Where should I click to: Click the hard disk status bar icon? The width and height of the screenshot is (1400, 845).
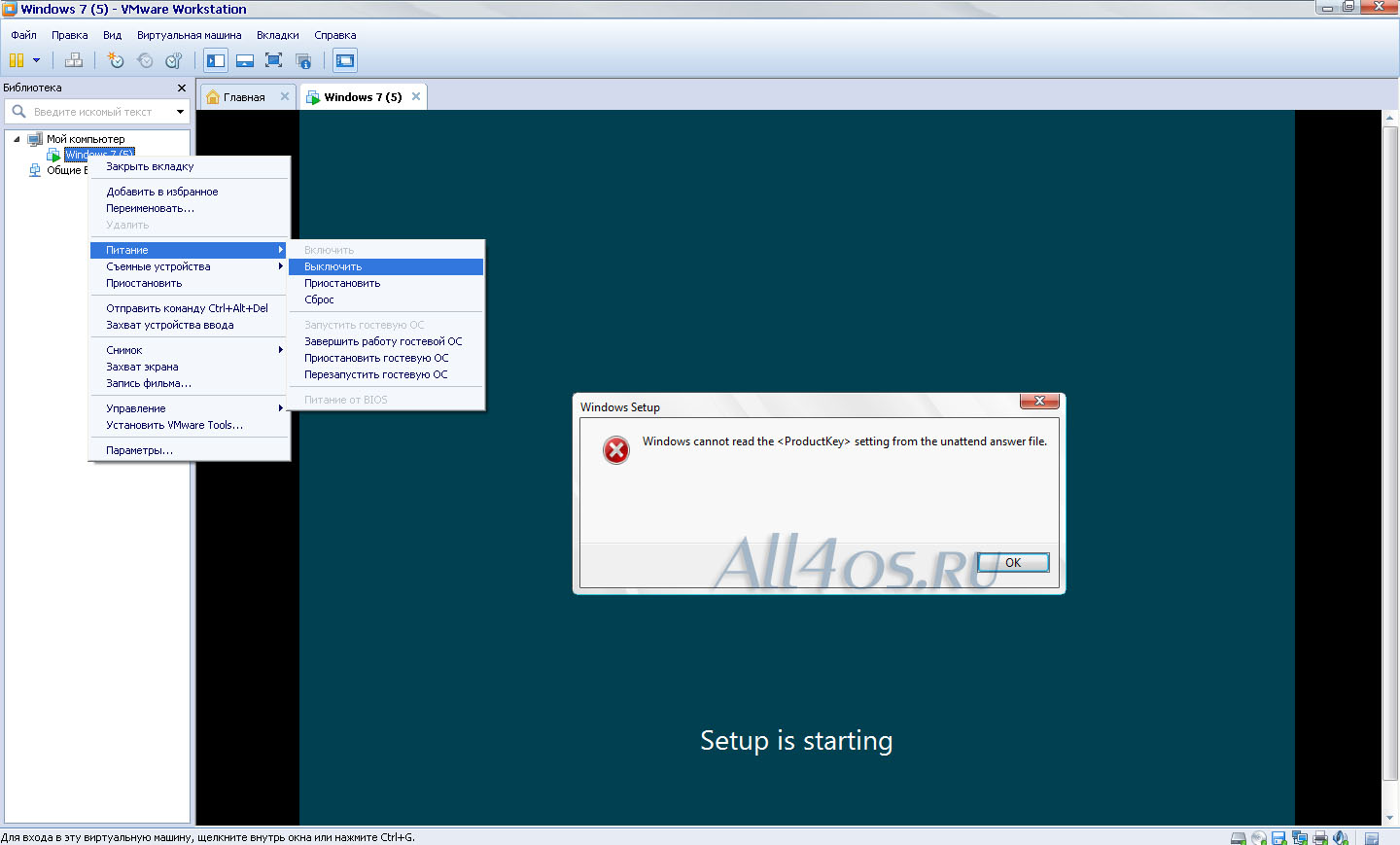click(x=1239, y=837)
